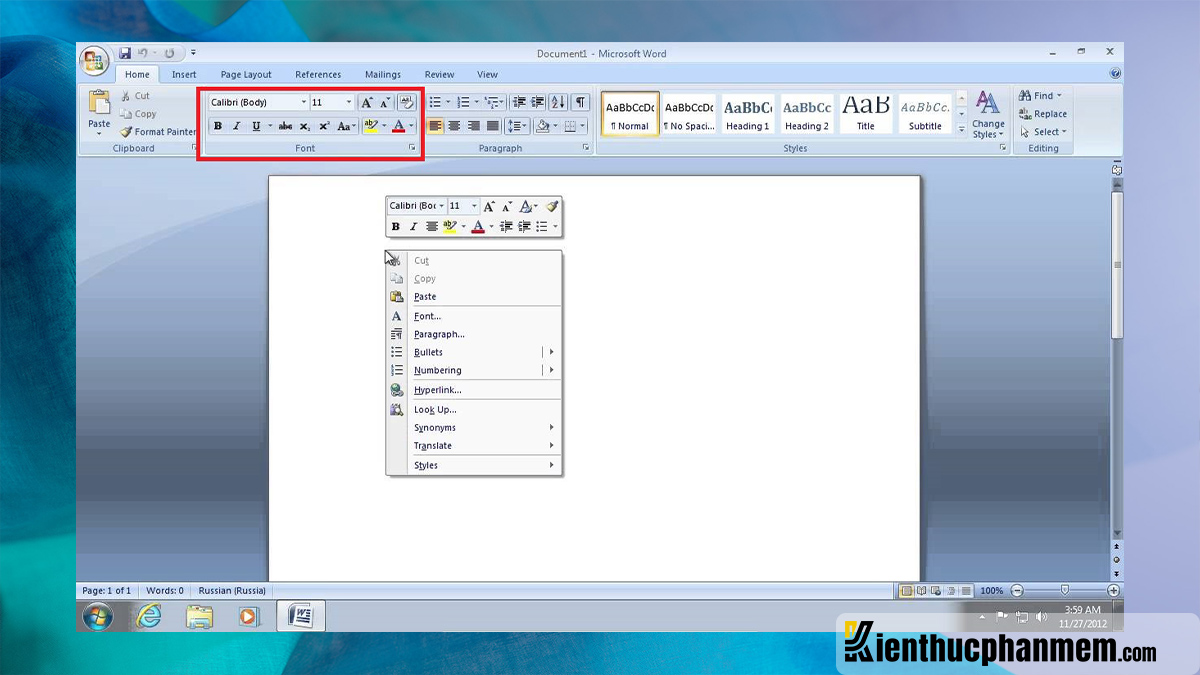Open Word Help question mark icon
This screenshot has height=675, width=1200.
click(x=1115, y=74)
